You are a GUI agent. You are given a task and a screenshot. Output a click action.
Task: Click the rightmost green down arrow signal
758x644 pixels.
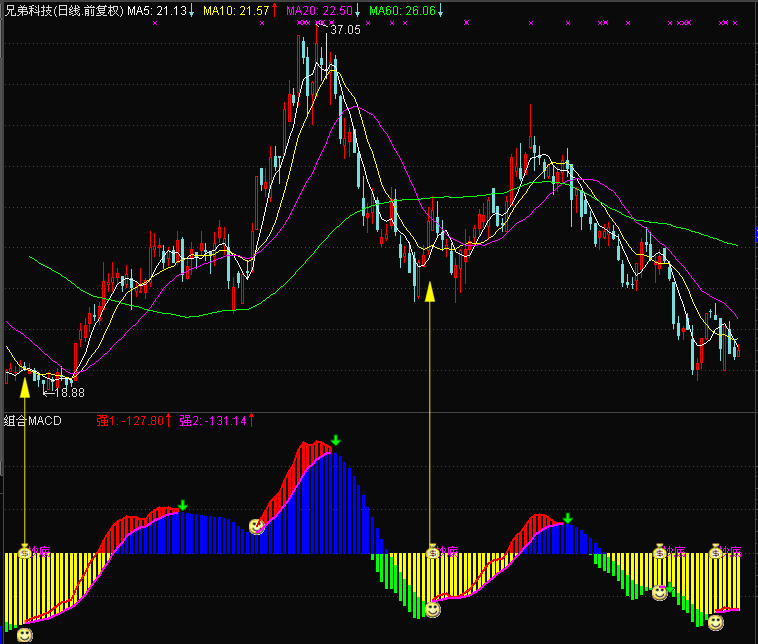(567, 518)
